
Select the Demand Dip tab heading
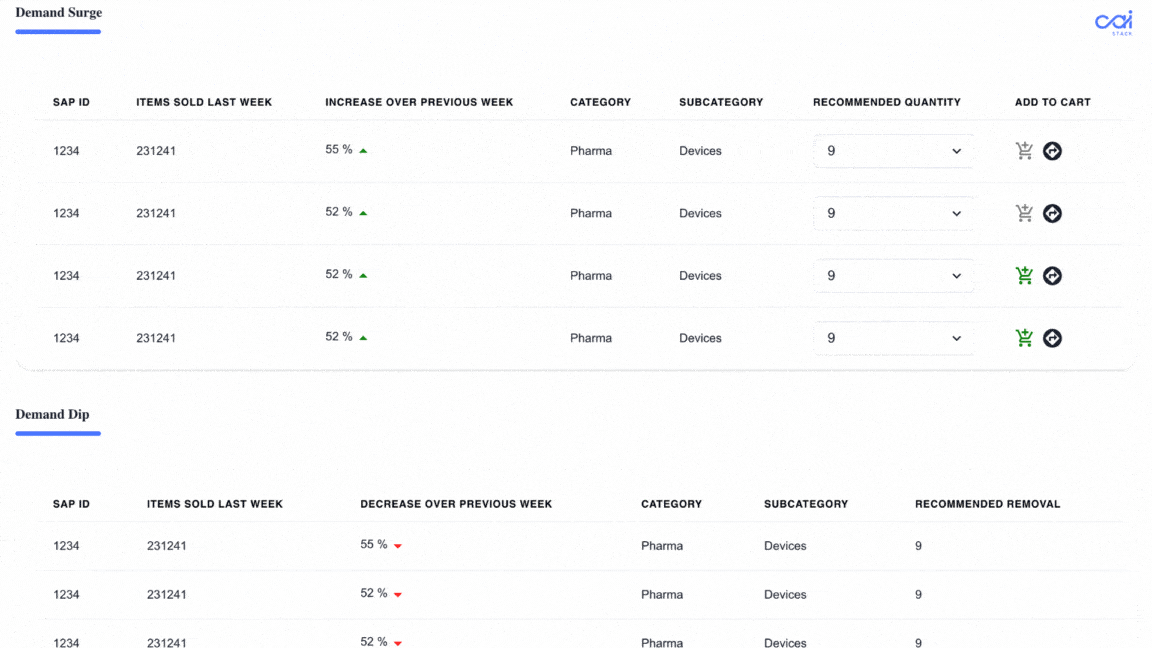(x=52, y=414)
